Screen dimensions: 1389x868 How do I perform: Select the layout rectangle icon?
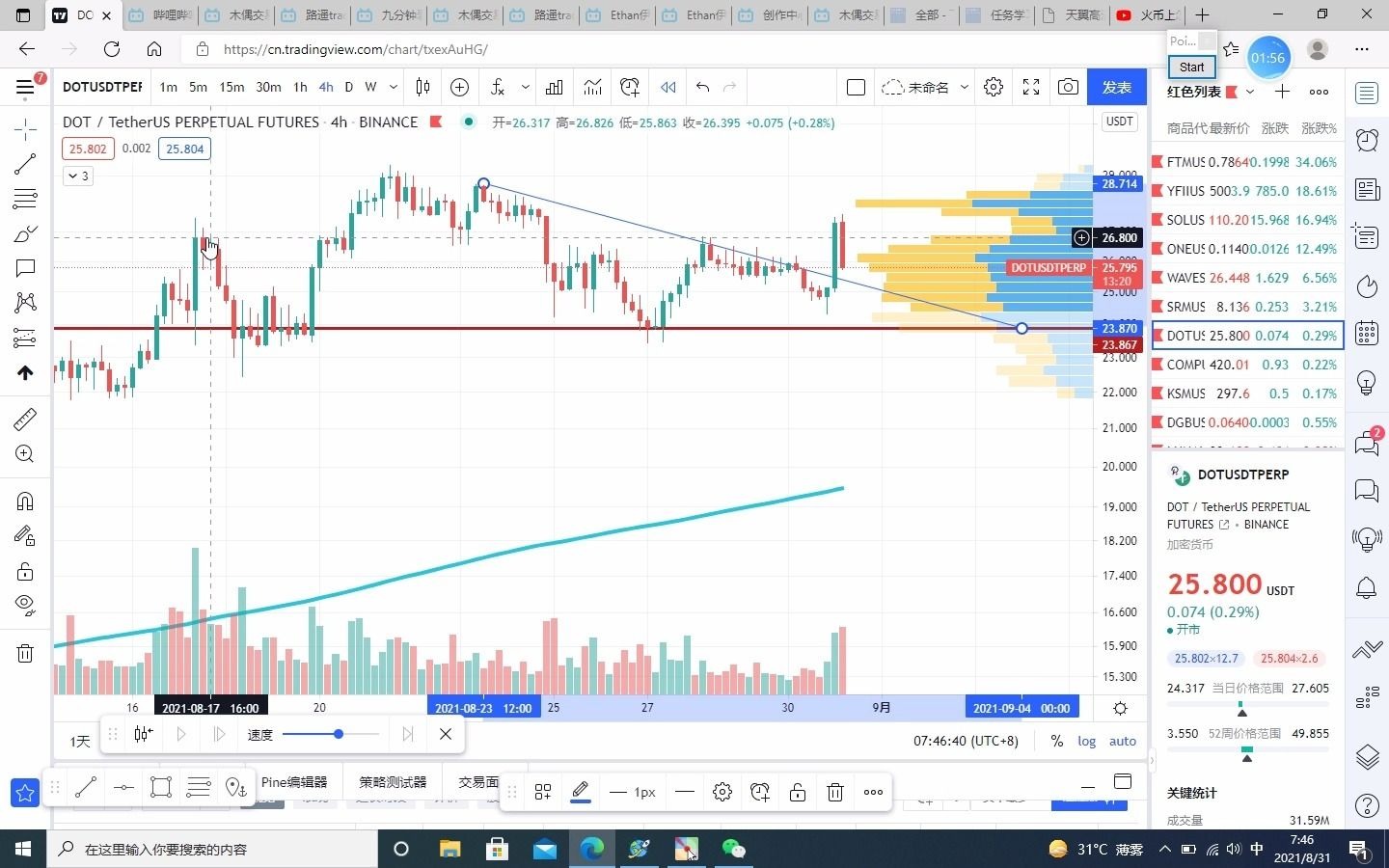(856, 87)
